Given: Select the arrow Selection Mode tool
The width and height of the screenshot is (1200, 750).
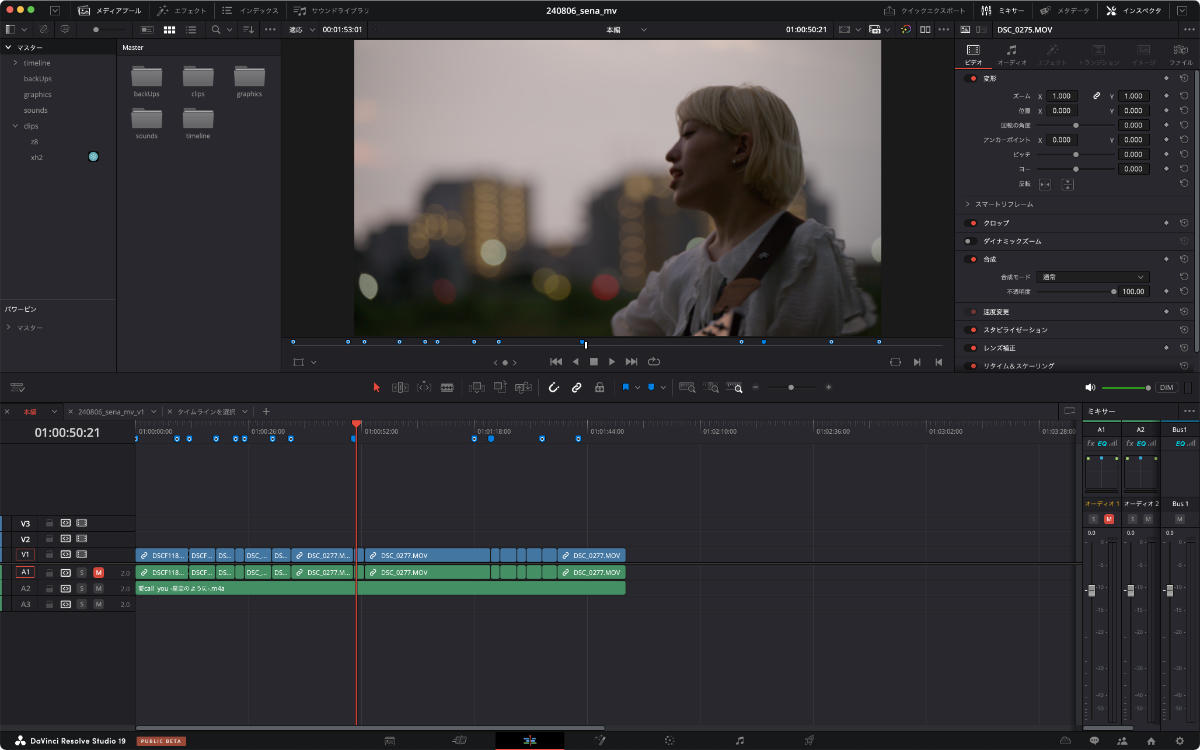Looking at the screenshot, I should pos(377,387).
